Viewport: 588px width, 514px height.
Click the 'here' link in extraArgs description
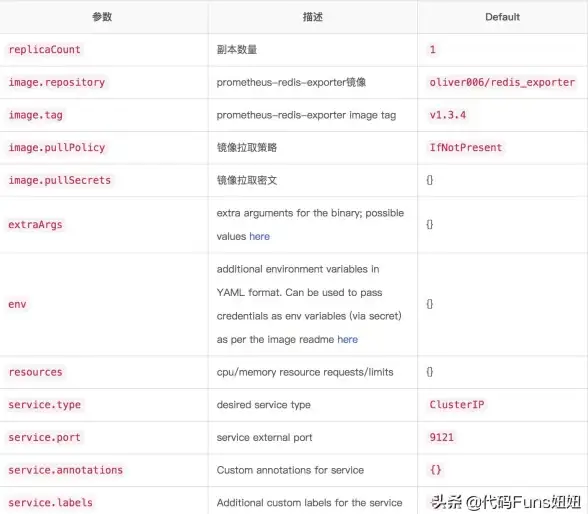pos(260,237)
